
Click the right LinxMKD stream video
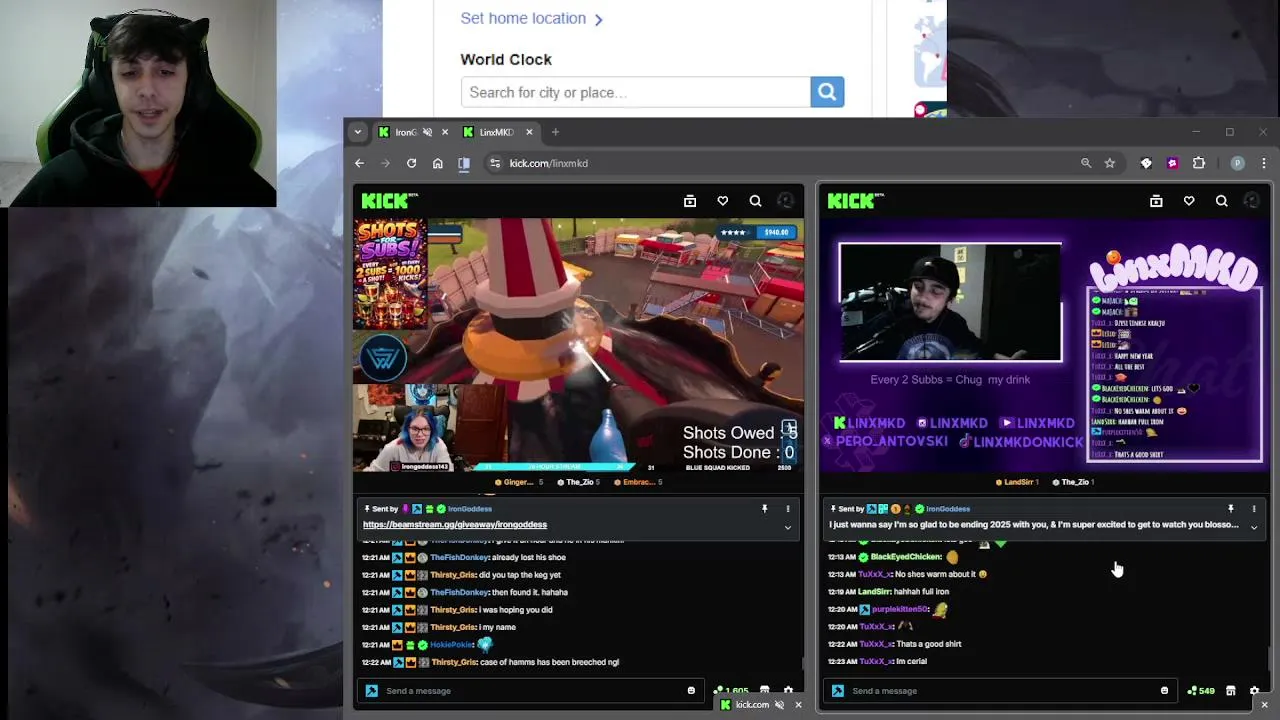point(1044,344)
